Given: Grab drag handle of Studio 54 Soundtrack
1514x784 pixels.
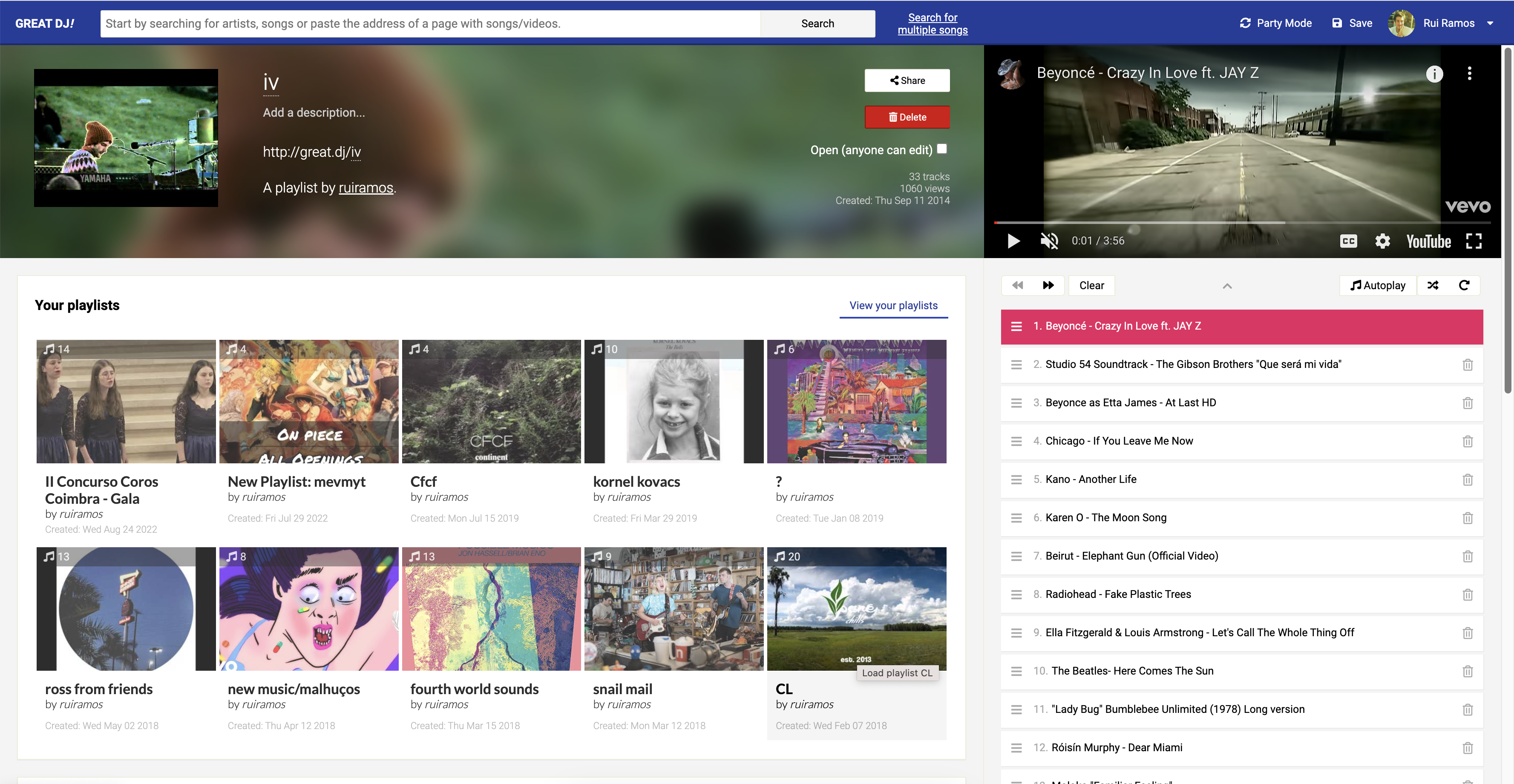Looking at the screenshot, I should [1016, 365].
